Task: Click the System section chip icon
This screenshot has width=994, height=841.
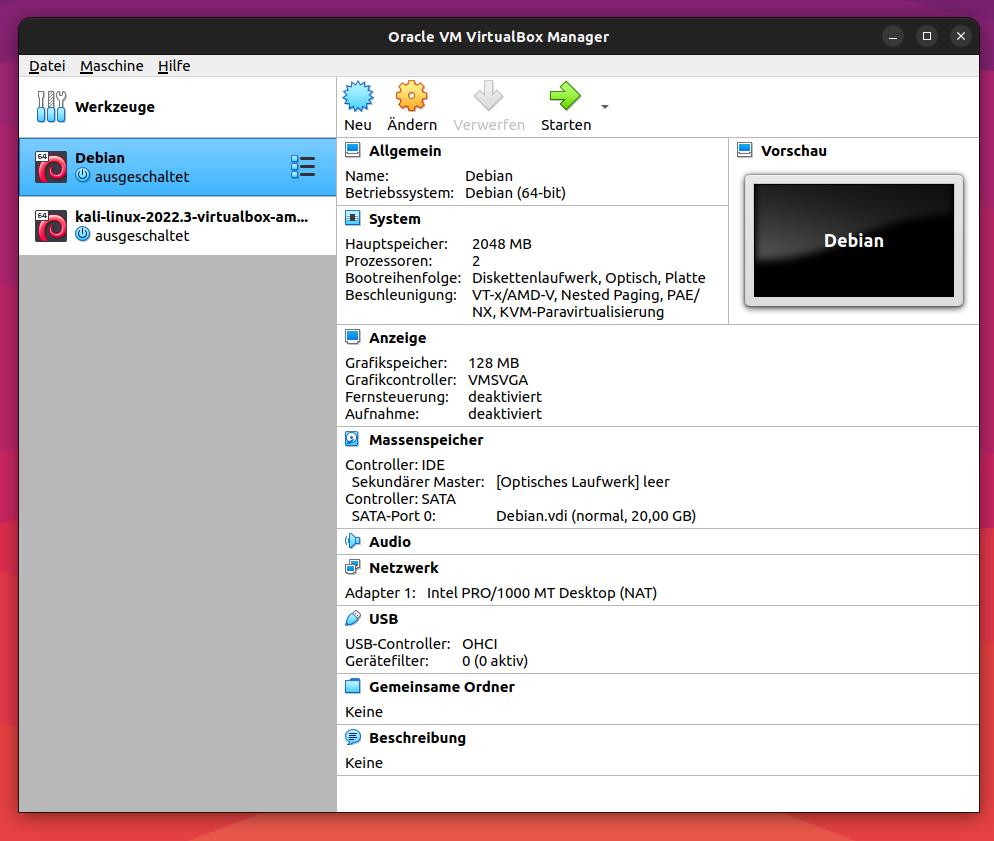Action: tap(352, 218)
